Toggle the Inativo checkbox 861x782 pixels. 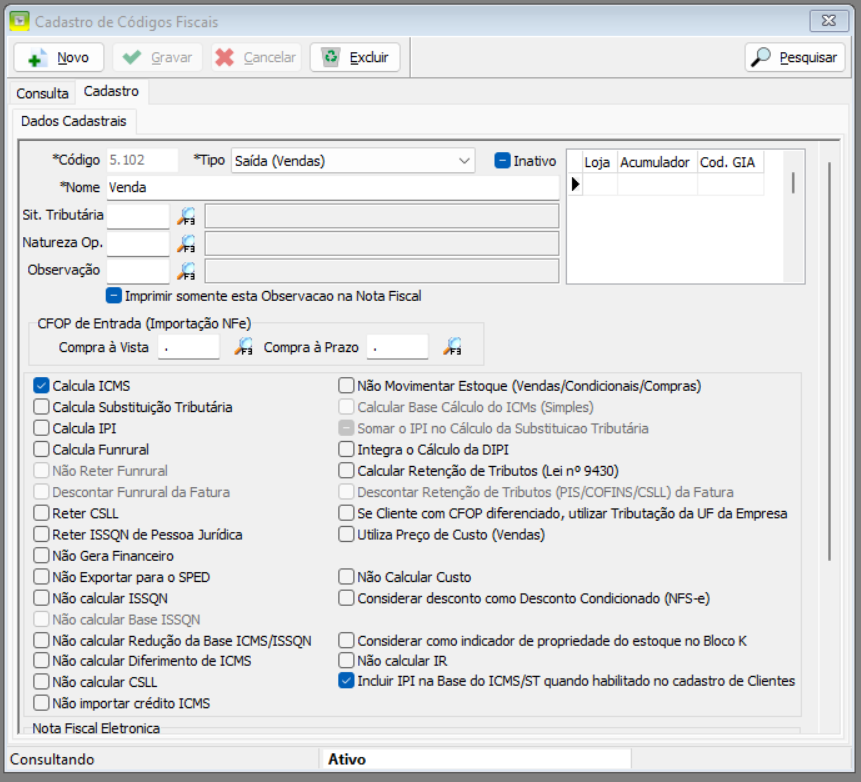(502, 160)
